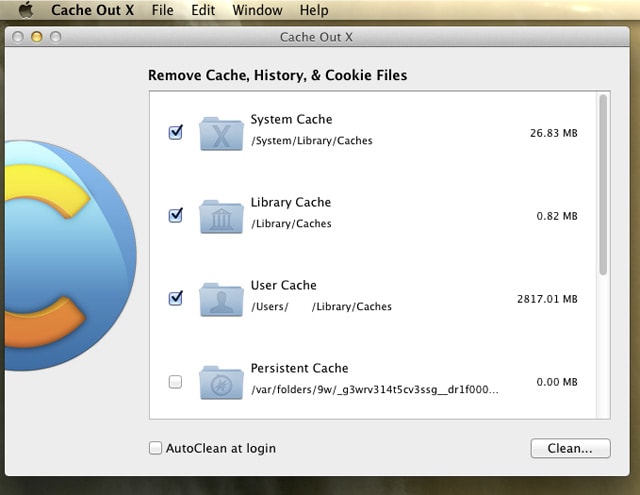Viewport: 640px width, 495px height.
Task: Click the Cache Out X logo graphic
Action: pos(70,256)
